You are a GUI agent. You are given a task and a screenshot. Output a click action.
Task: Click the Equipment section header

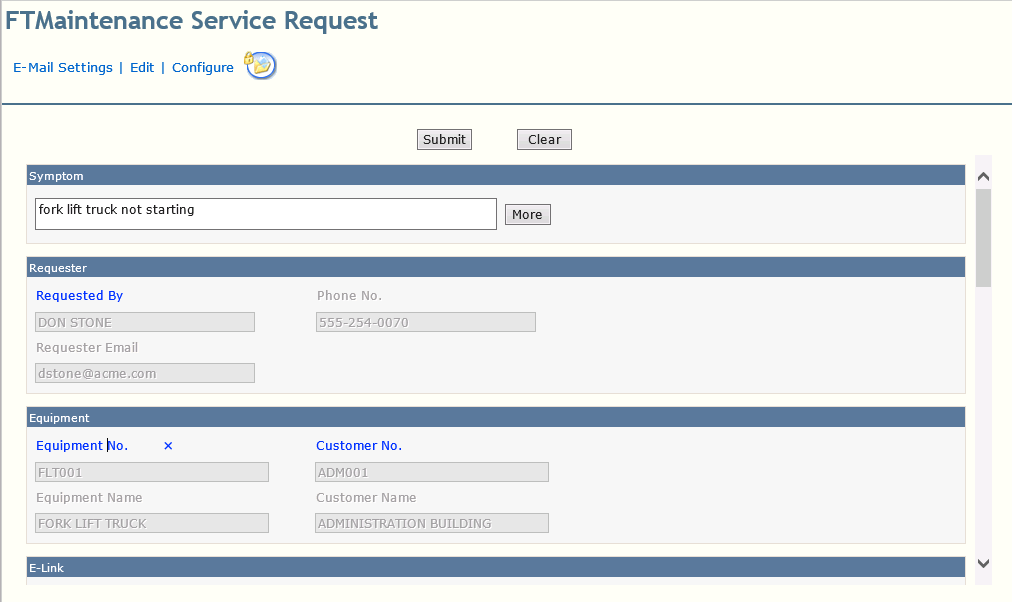[x=496, y=417]
